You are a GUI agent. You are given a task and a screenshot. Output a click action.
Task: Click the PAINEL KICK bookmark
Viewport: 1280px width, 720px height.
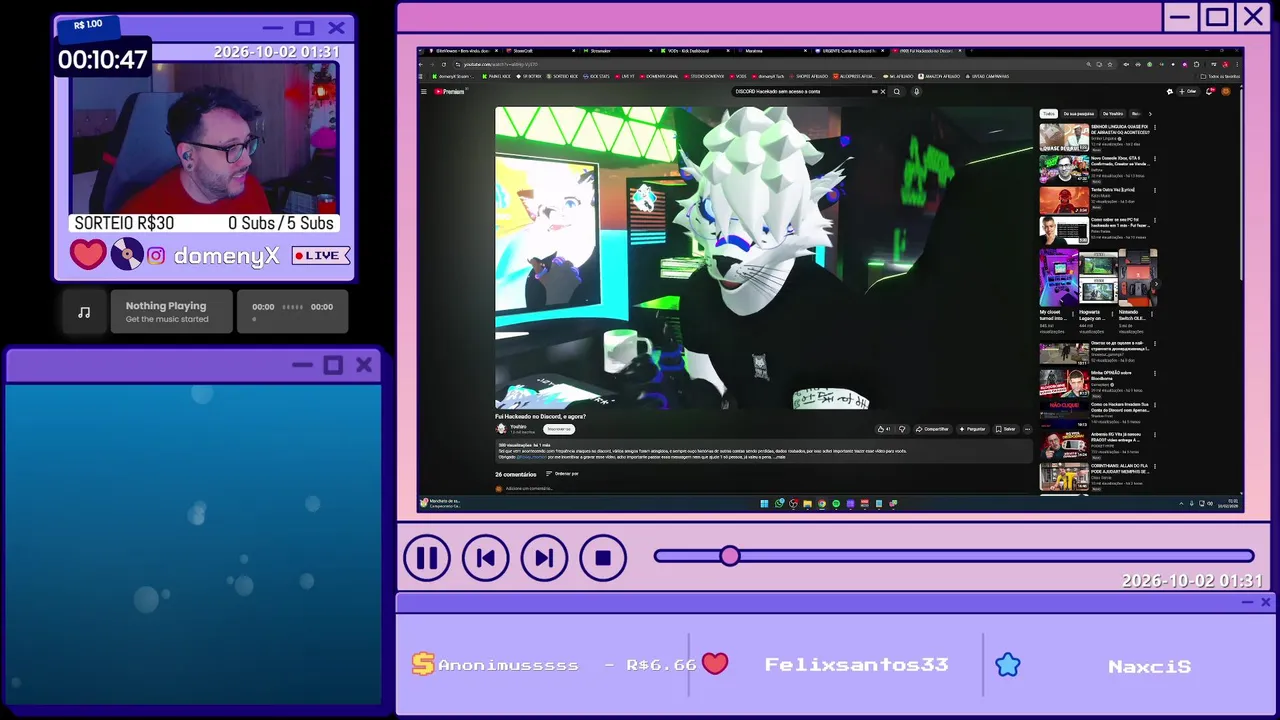[497, 76]
